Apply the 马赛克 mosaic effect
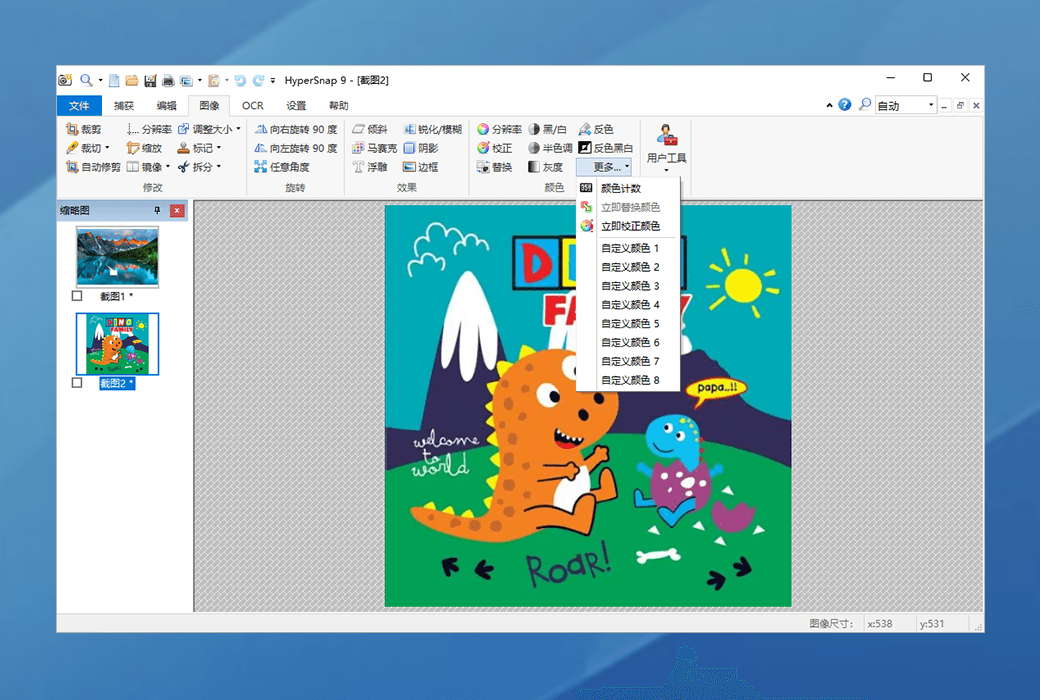The image size is (1040, 700). pyautogui.click(x=358, y=148)
